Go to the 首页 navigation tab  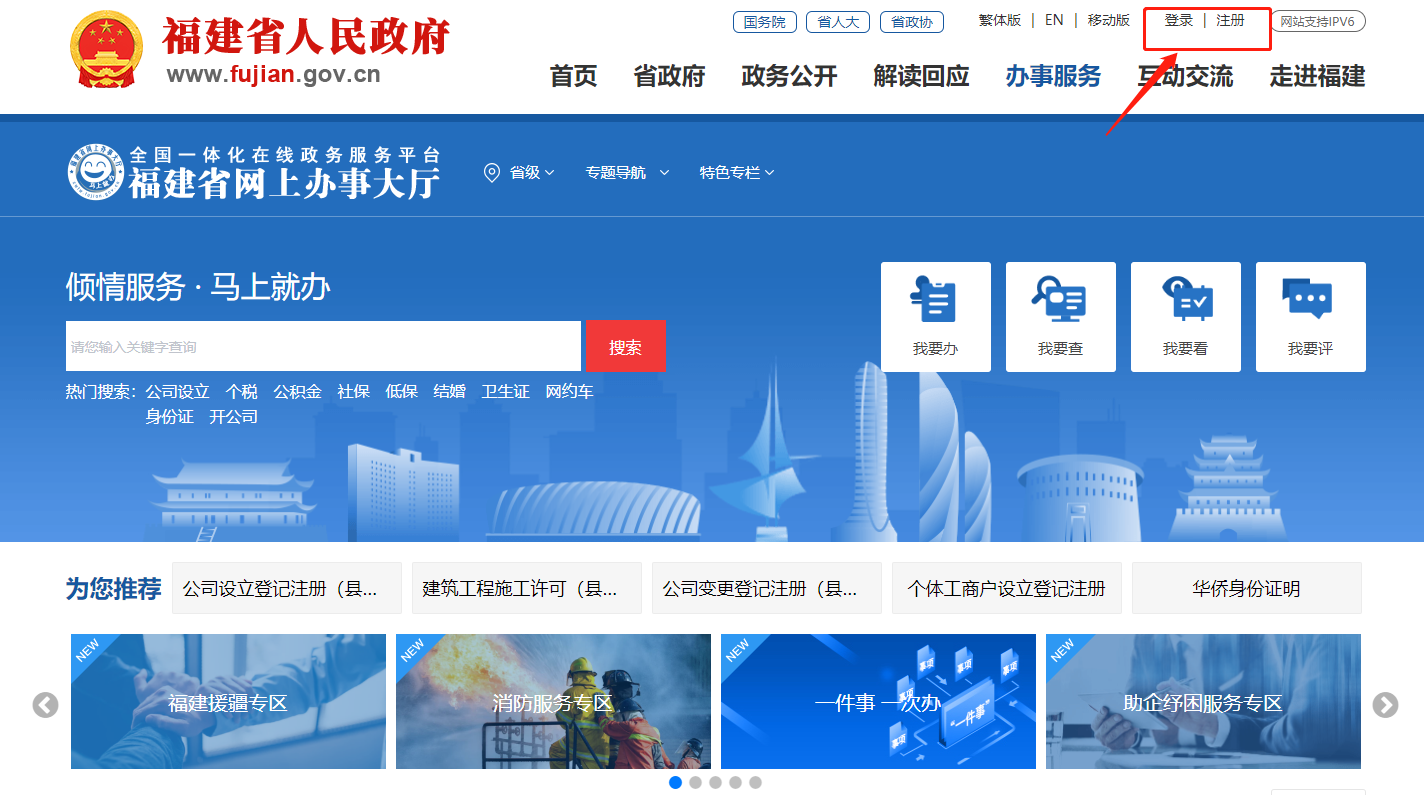(573, 76)
